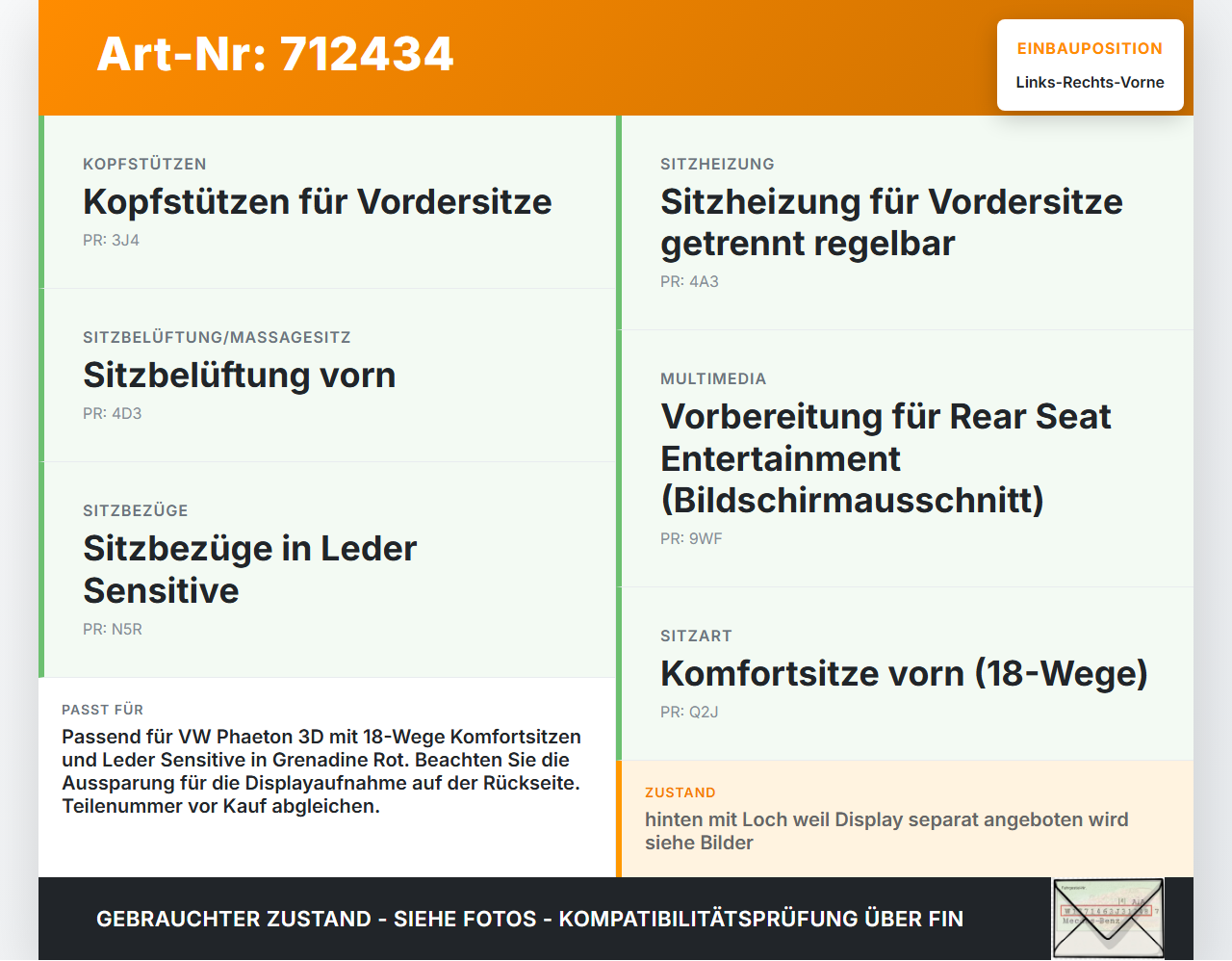The image size is (1232, 961).
Task: Click the MULTIMEDIA category label
Action: (x=713, y=378)
